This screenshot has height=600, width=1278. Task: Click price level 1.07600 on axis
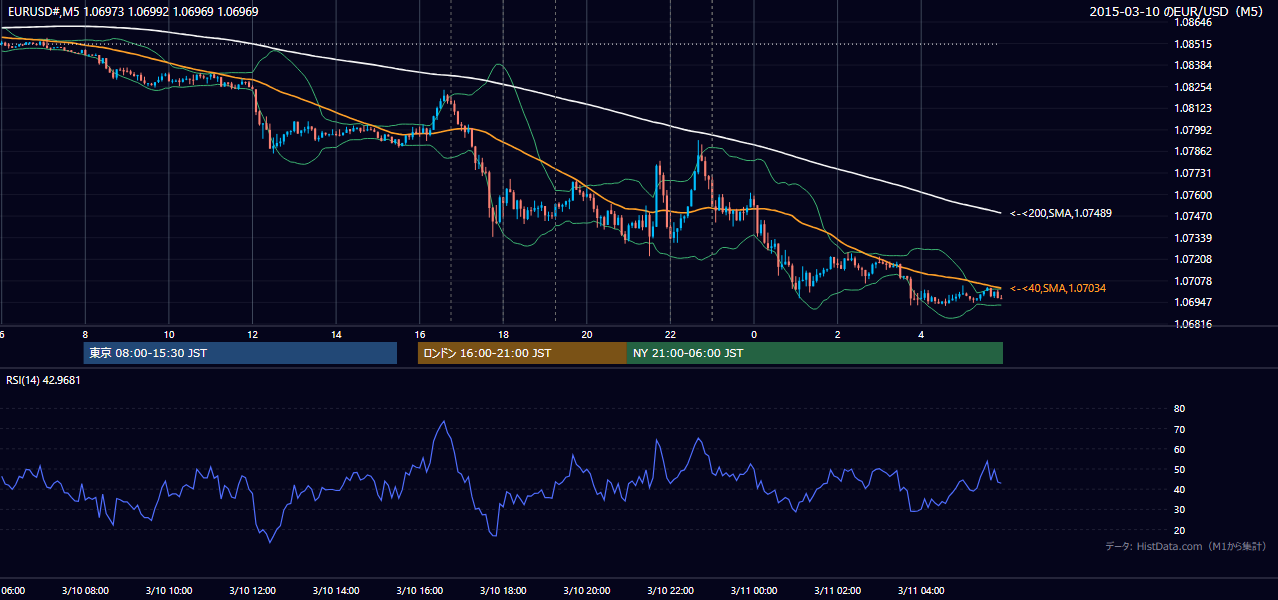click(x=1194, y=195)
